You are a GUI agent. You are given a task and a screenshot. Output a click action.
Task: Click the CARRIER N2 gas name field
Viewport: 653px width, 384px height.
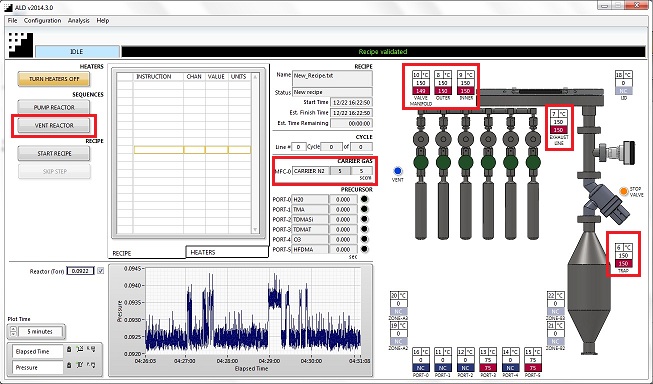311,171
